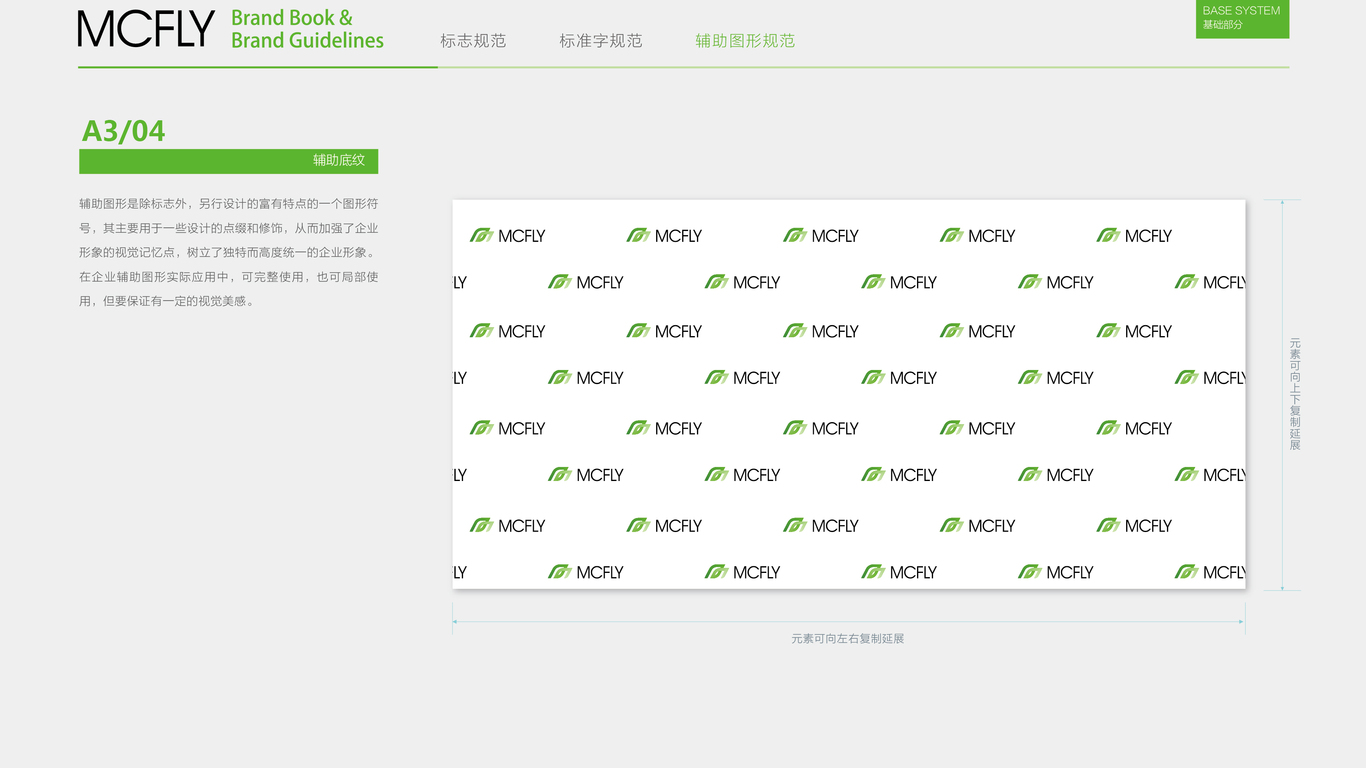Click the vertical caption 元素可向上下复制延展
The width and height of the screenshot is (1366, 768).
(1295, 394)
